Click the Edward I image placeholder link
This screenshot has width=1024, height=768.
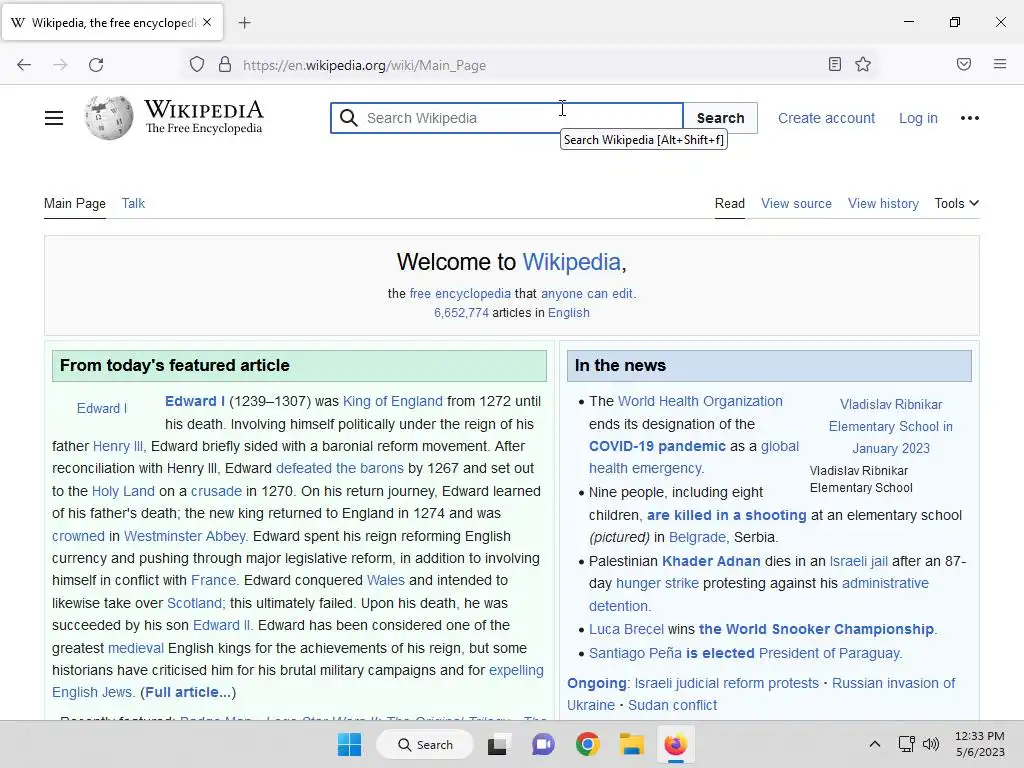pos(102,408)
